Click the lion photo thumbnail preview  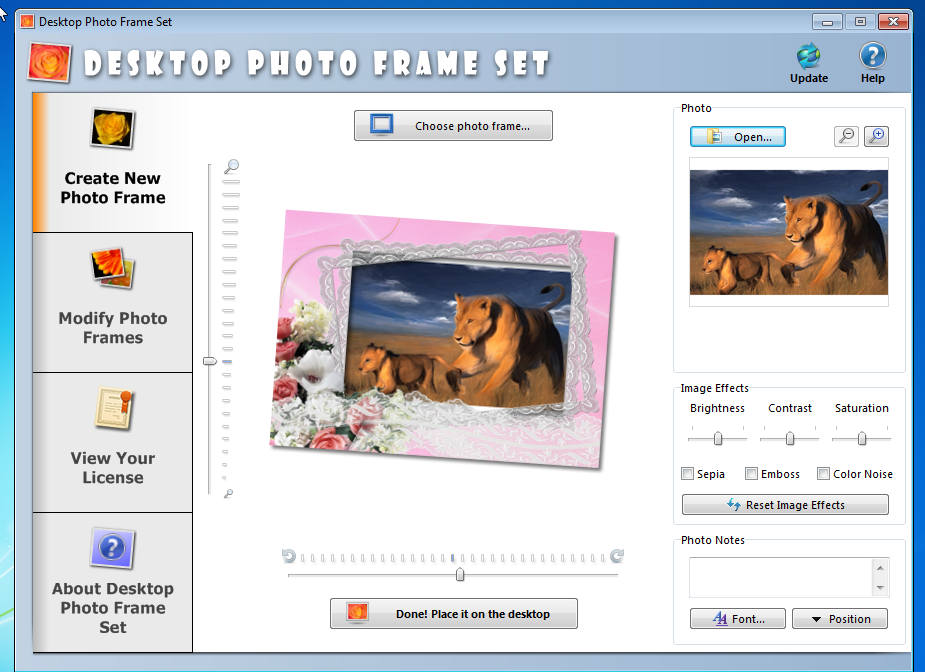pyautogui.click(x=789, y=232)
